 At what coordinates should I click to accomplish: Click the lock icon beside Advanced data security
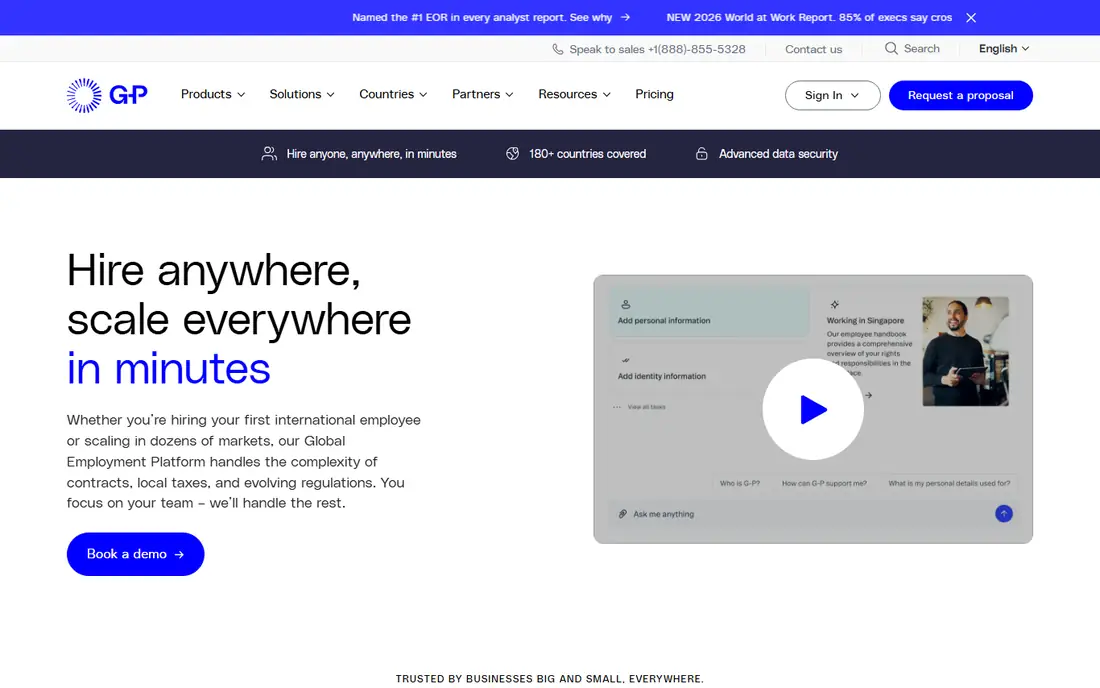click(702, 154)
